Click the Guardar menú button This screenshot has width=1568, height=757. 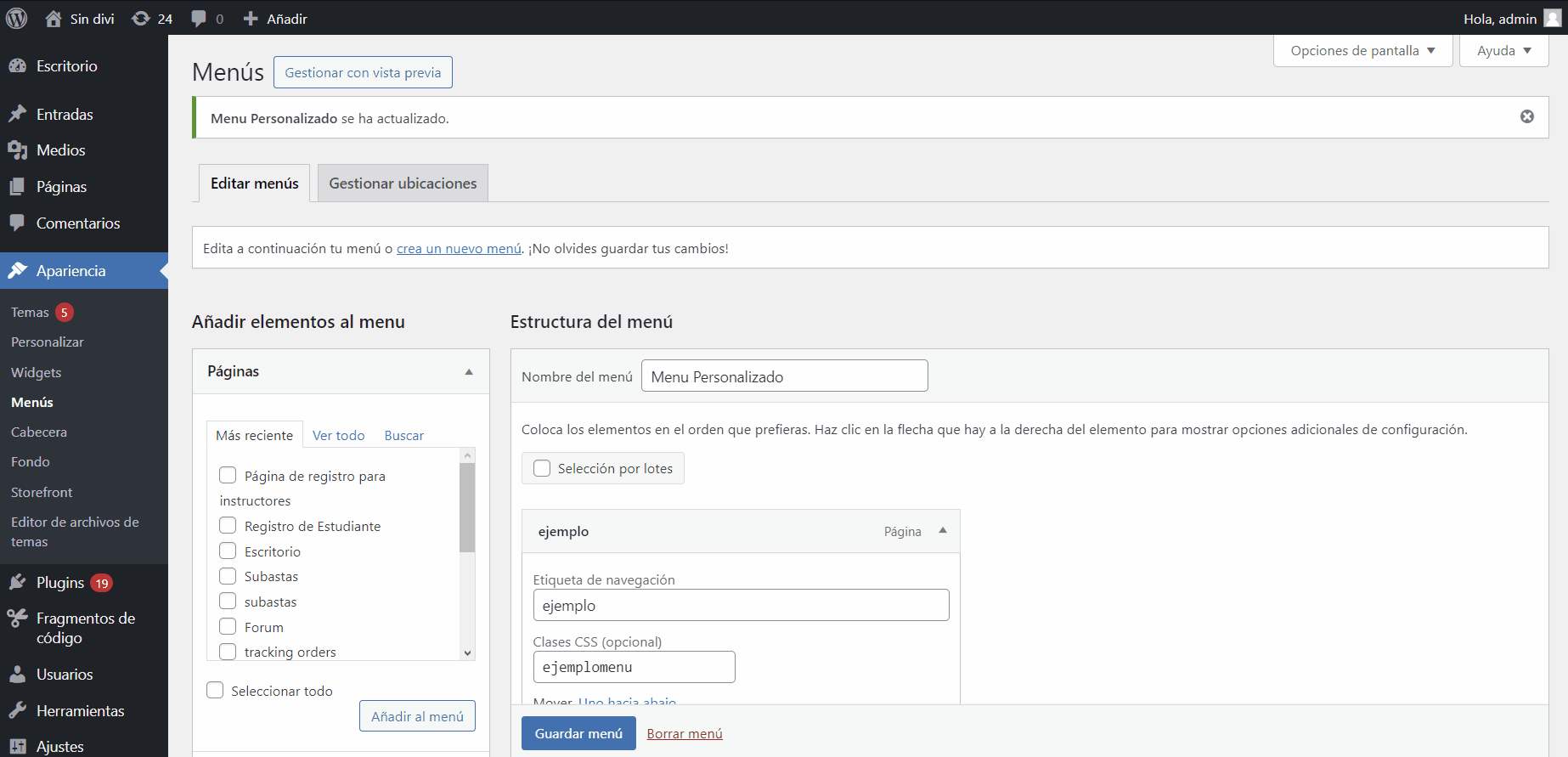(578, 734)
